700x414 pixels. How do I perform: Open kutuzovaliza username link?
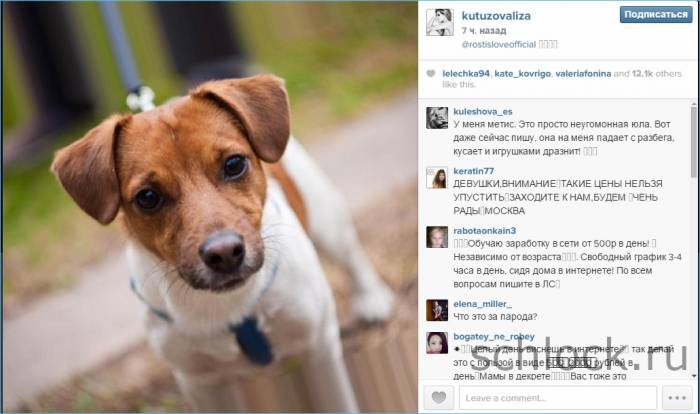[496, 16]
